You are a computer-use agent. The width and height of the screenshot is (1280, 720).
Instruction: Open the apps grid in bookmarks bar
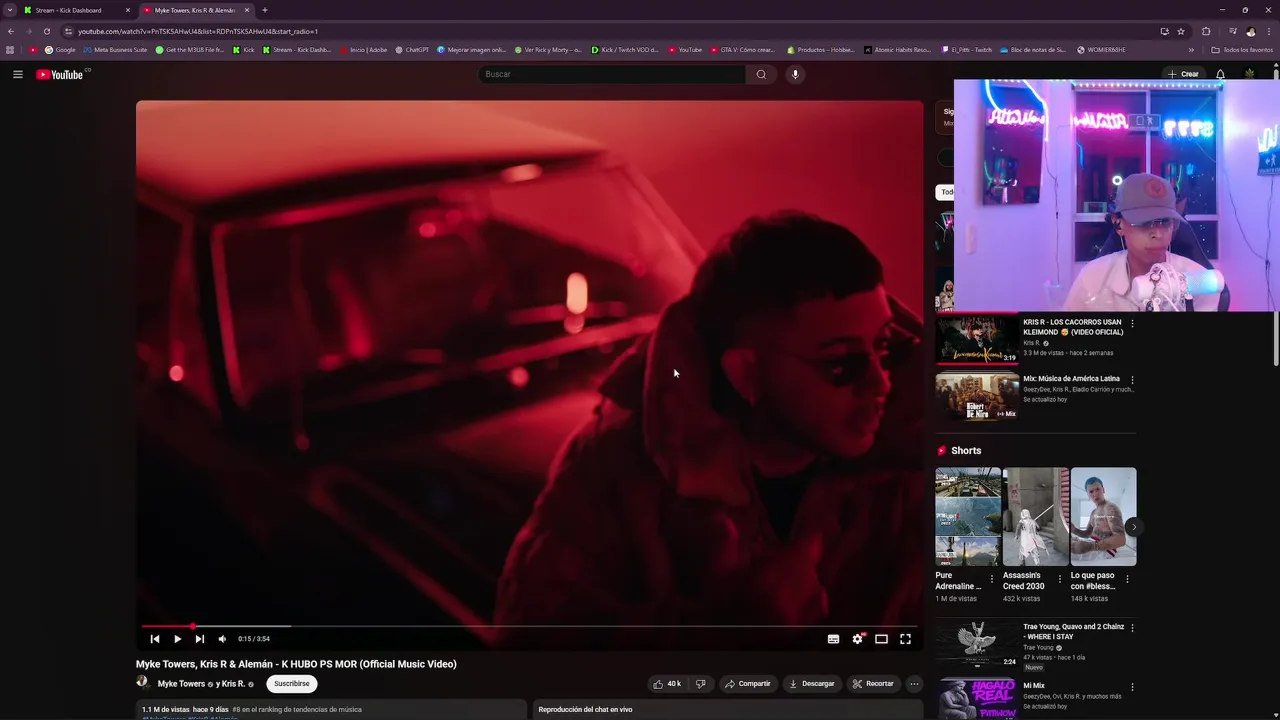10,50
